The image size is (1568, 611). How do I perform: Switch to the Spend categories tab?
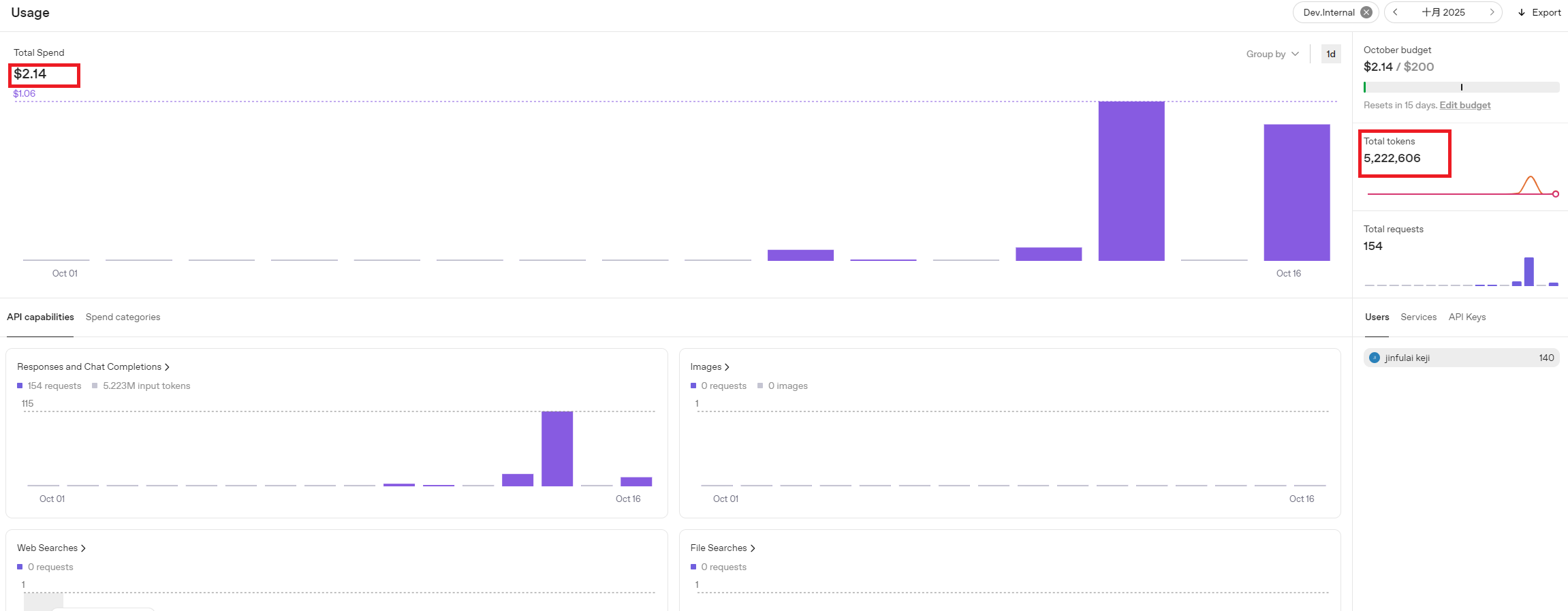point(123,317)
